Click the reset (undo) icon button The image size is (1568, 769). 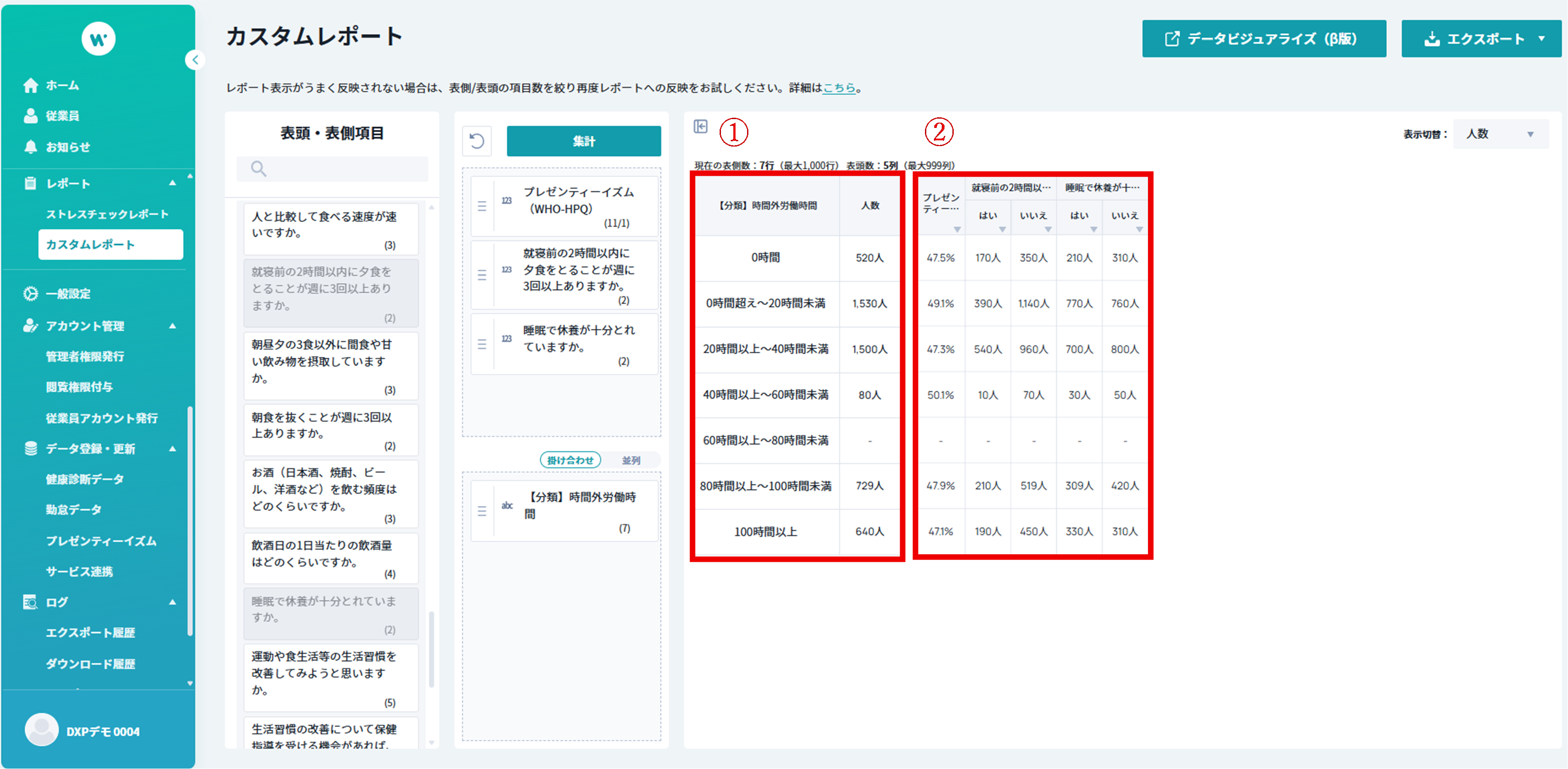tap(477, 141)
